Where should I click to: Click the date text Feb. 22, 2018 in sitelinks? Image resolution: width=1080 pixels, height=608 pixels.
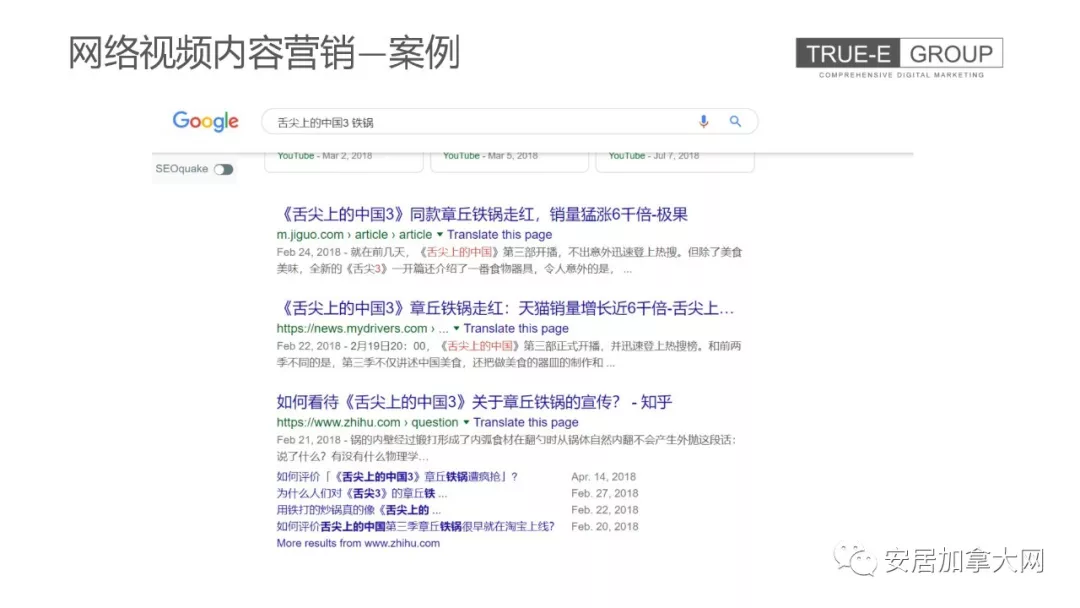pos(605,510)
